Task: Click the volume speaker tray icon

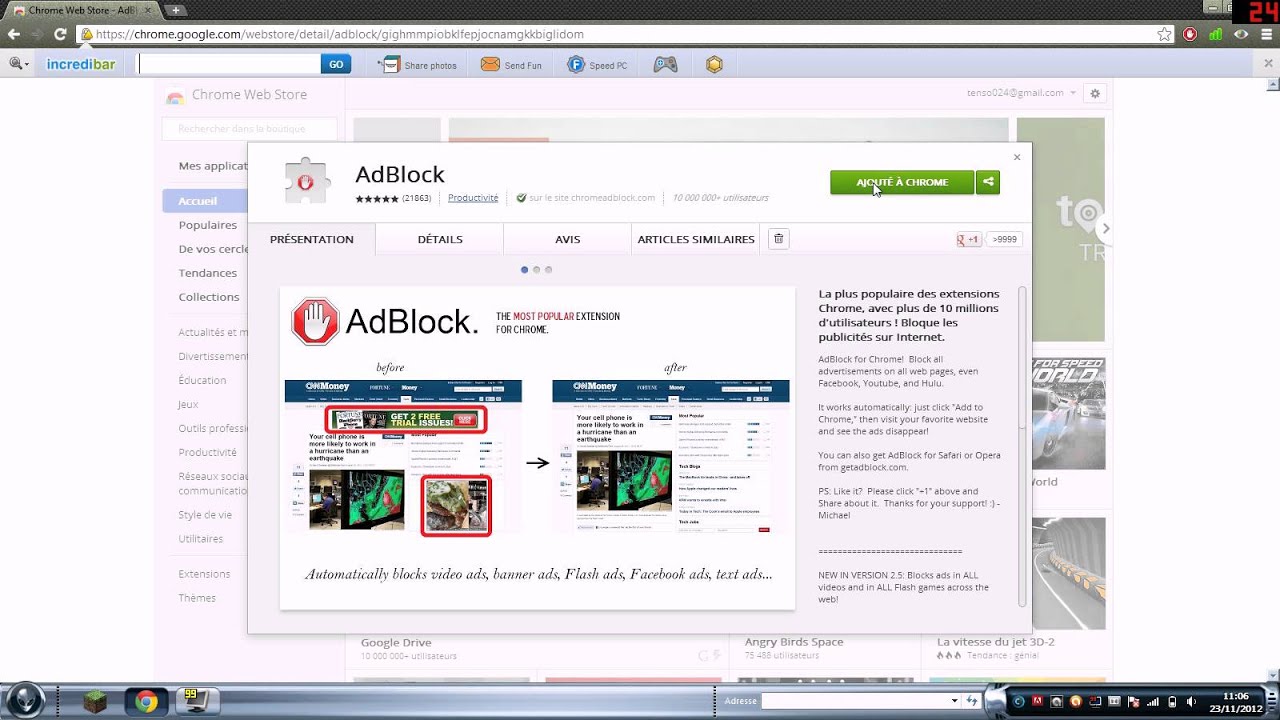Action: click(x=1190, y=701)
